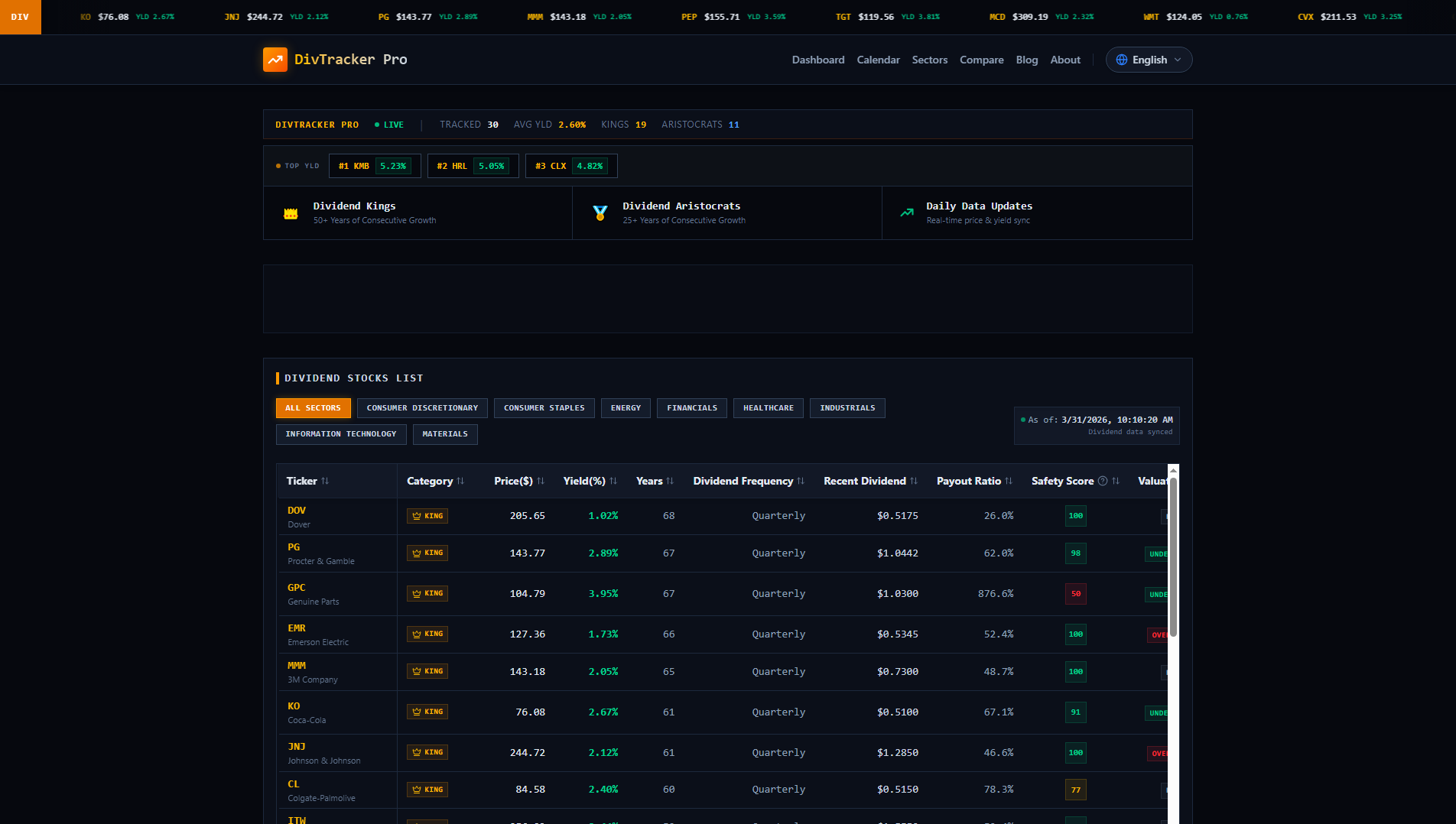Click the KING badge in PG row
The width and height of the screenshot is (1456, 824).
[x=427, y=553]
